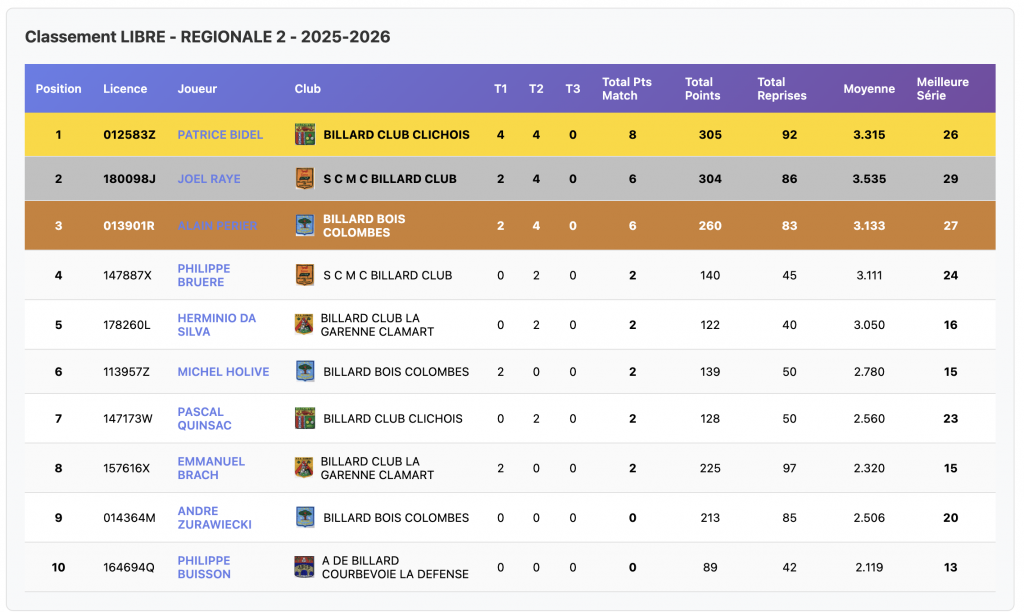
Task: Click La Garenne Clamart logo for Emmanuel Brach
Action: coord(304,468)
